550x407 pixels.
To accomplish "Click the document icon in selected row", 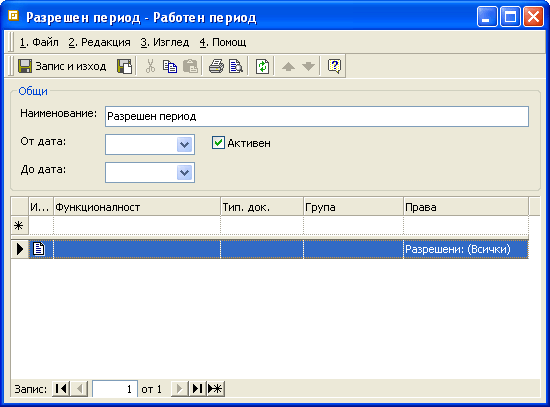I will [39, 249].
